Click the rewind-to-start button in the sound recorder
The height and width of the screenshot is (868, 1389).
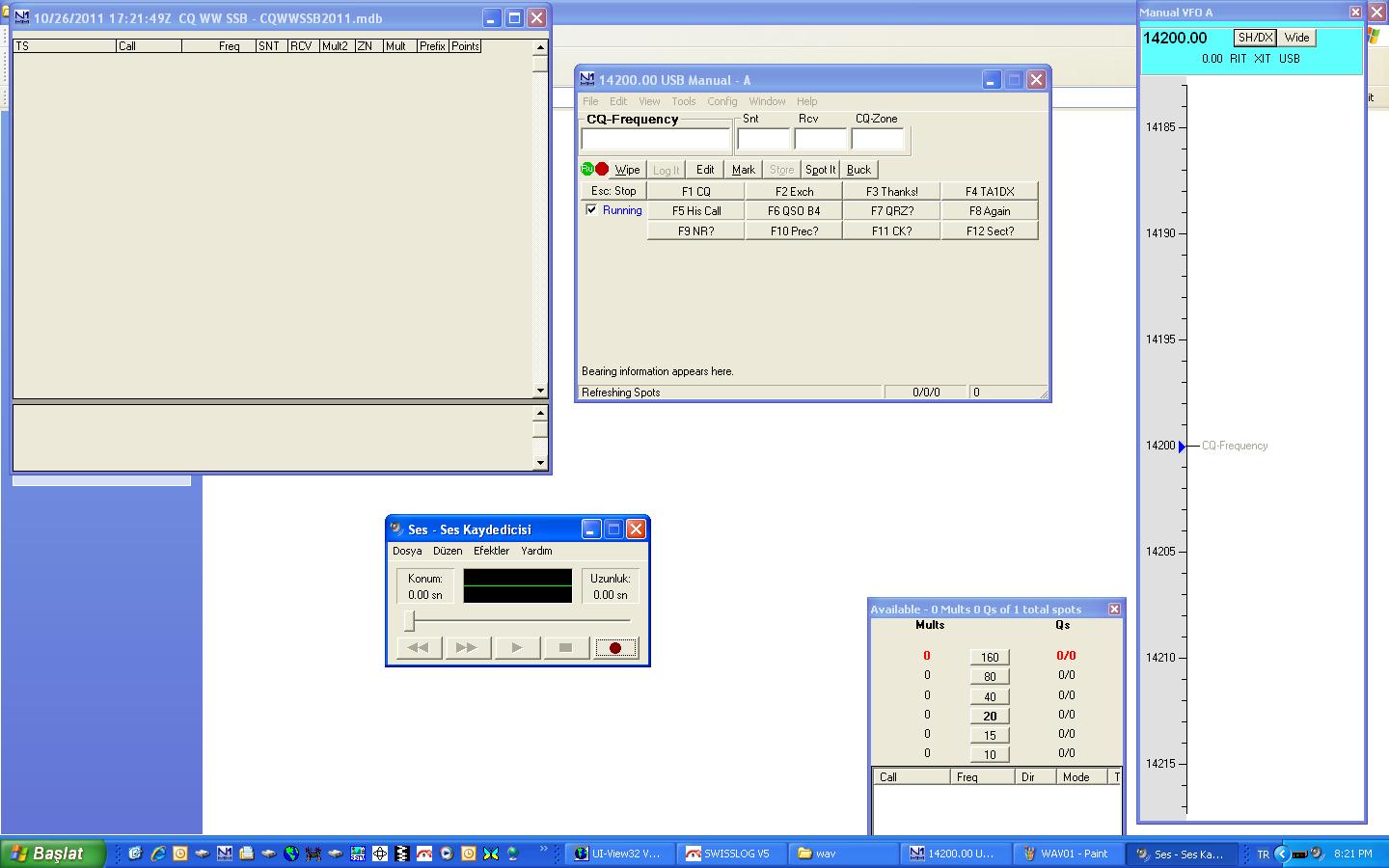coord(419,647)
